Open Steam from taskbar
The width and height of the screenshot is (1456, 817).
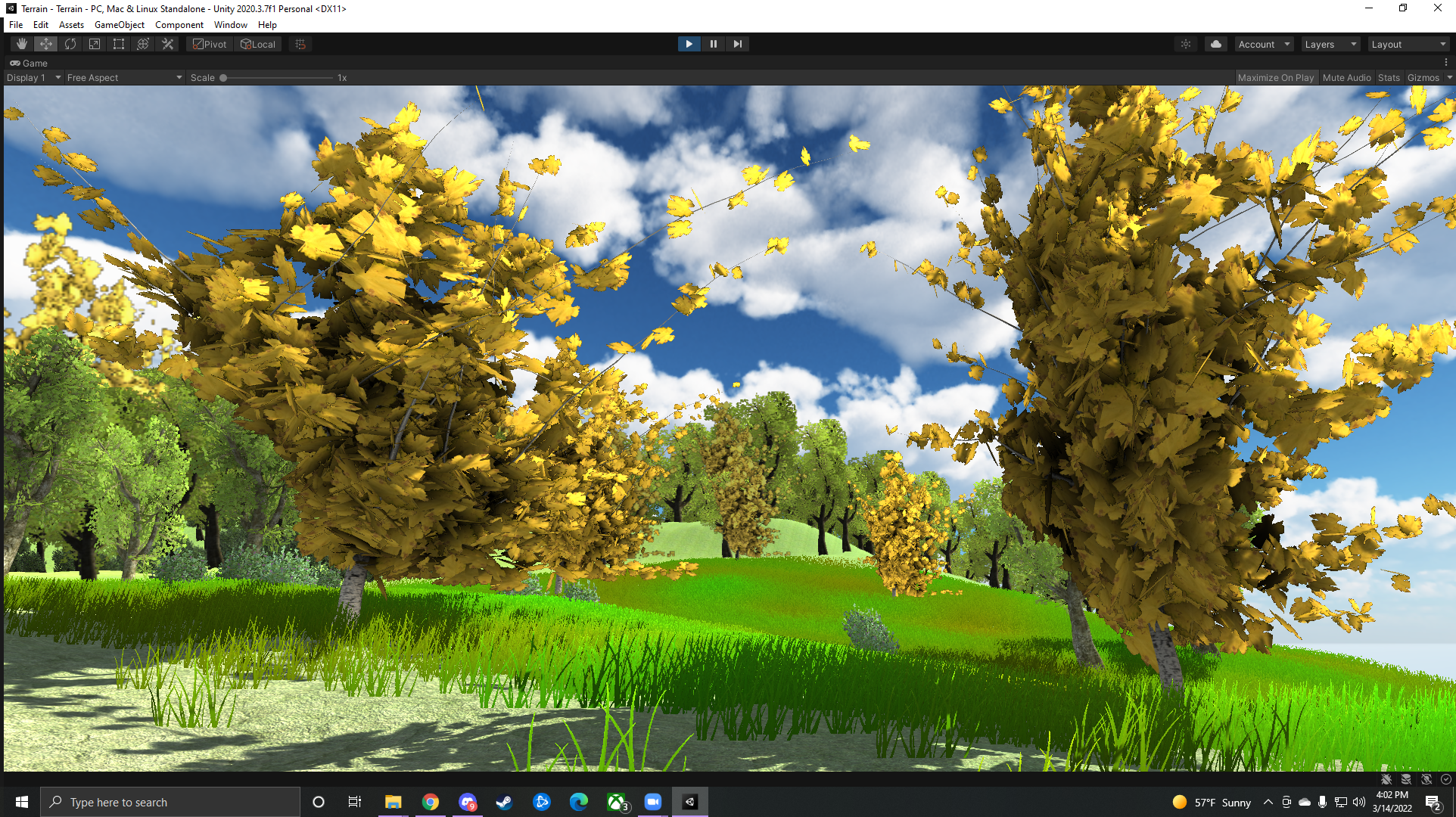click(x=504, y=802)
